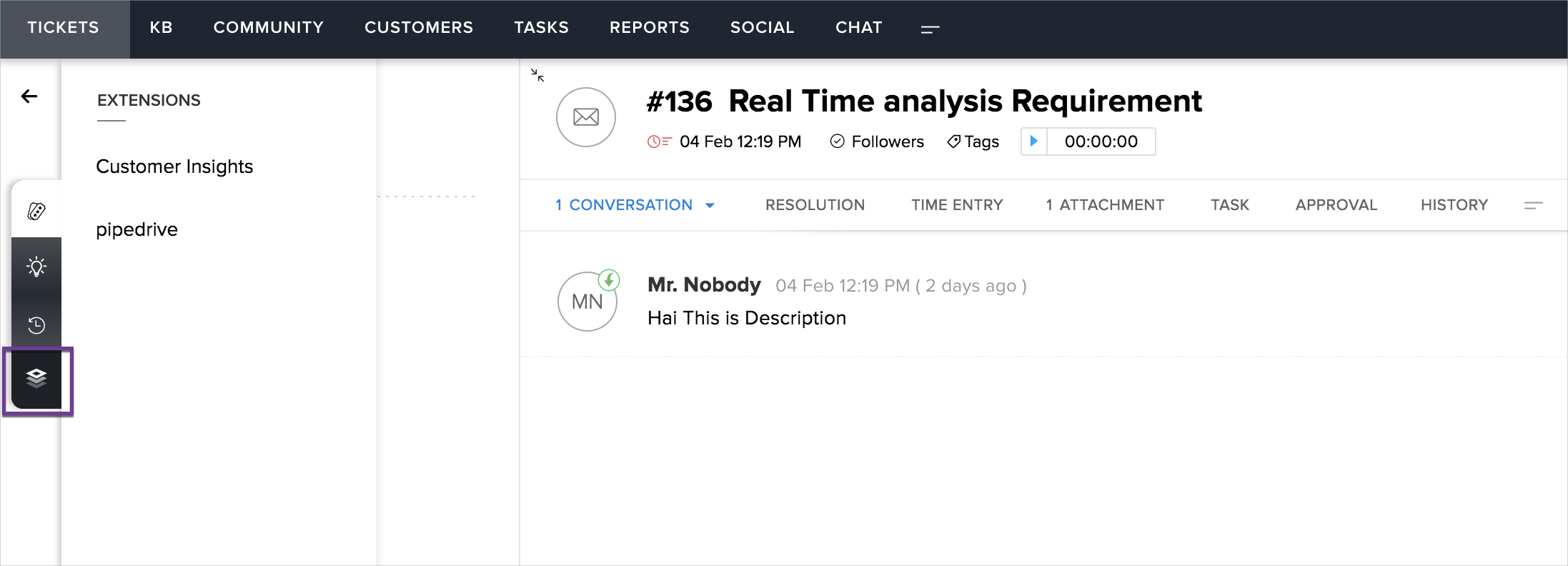Click the tag-shaped sidebar icon
1568x566 pixels.
(x=36, y=211)
